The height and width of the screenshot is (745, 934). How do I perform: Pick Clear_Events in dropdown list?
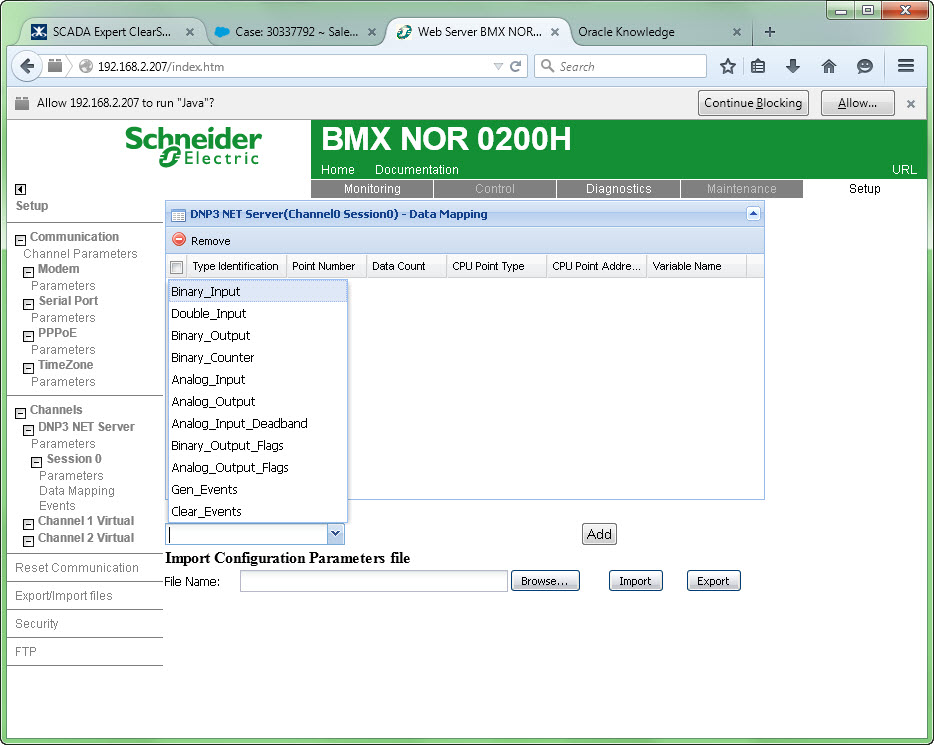point(257,512)
